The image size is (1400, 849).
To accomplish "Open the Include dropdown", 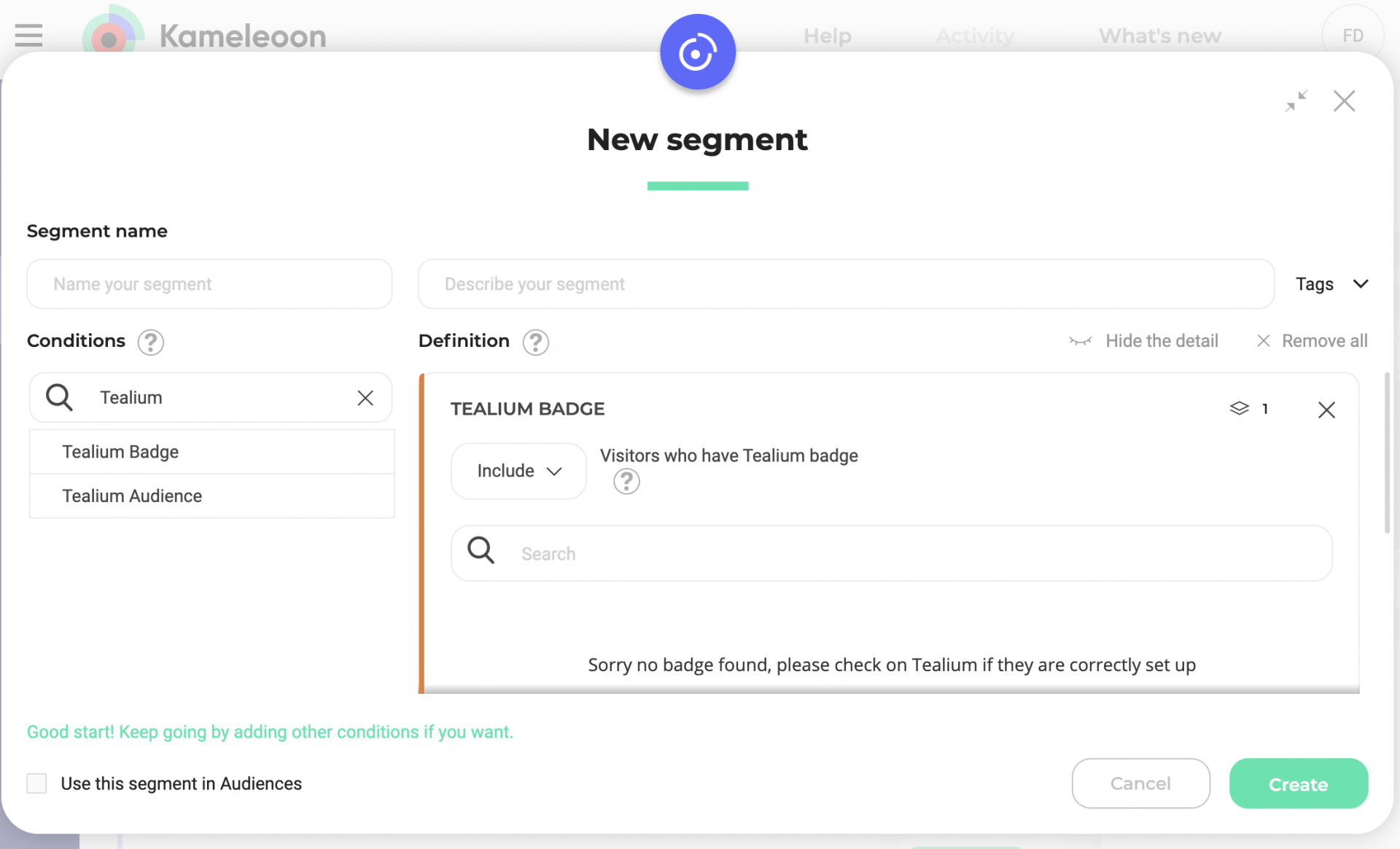I will point(518,471).
